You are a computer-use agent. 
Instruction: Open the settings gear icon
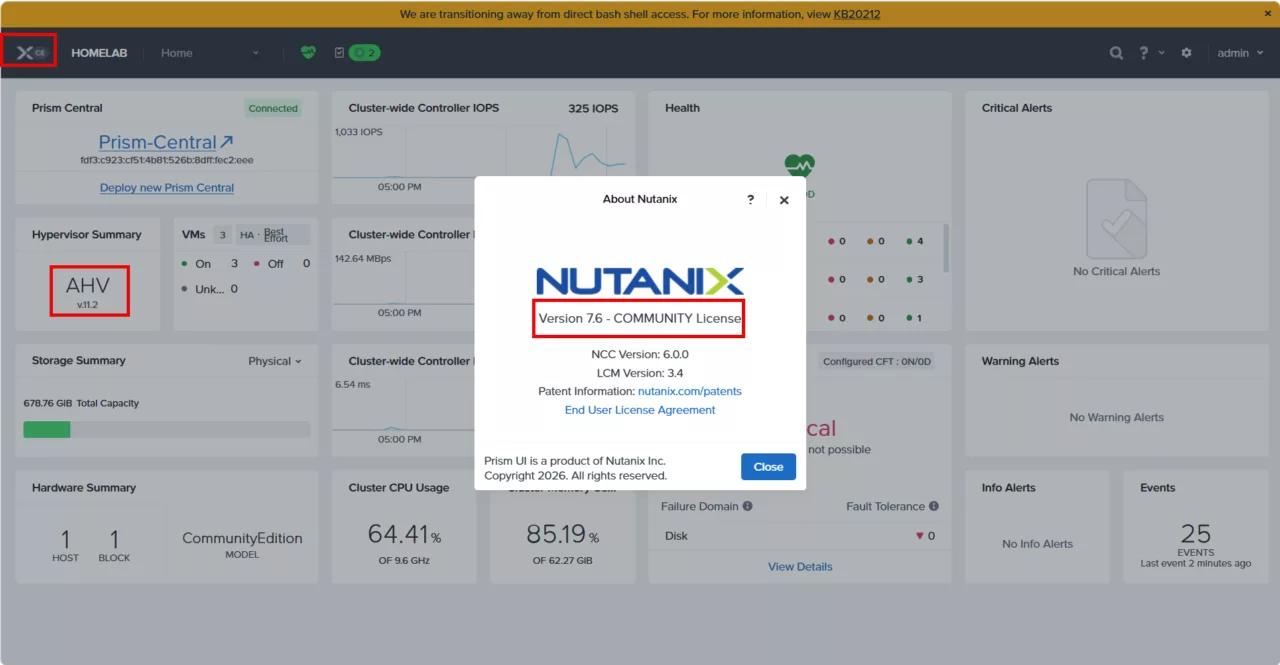(1187, 53)
